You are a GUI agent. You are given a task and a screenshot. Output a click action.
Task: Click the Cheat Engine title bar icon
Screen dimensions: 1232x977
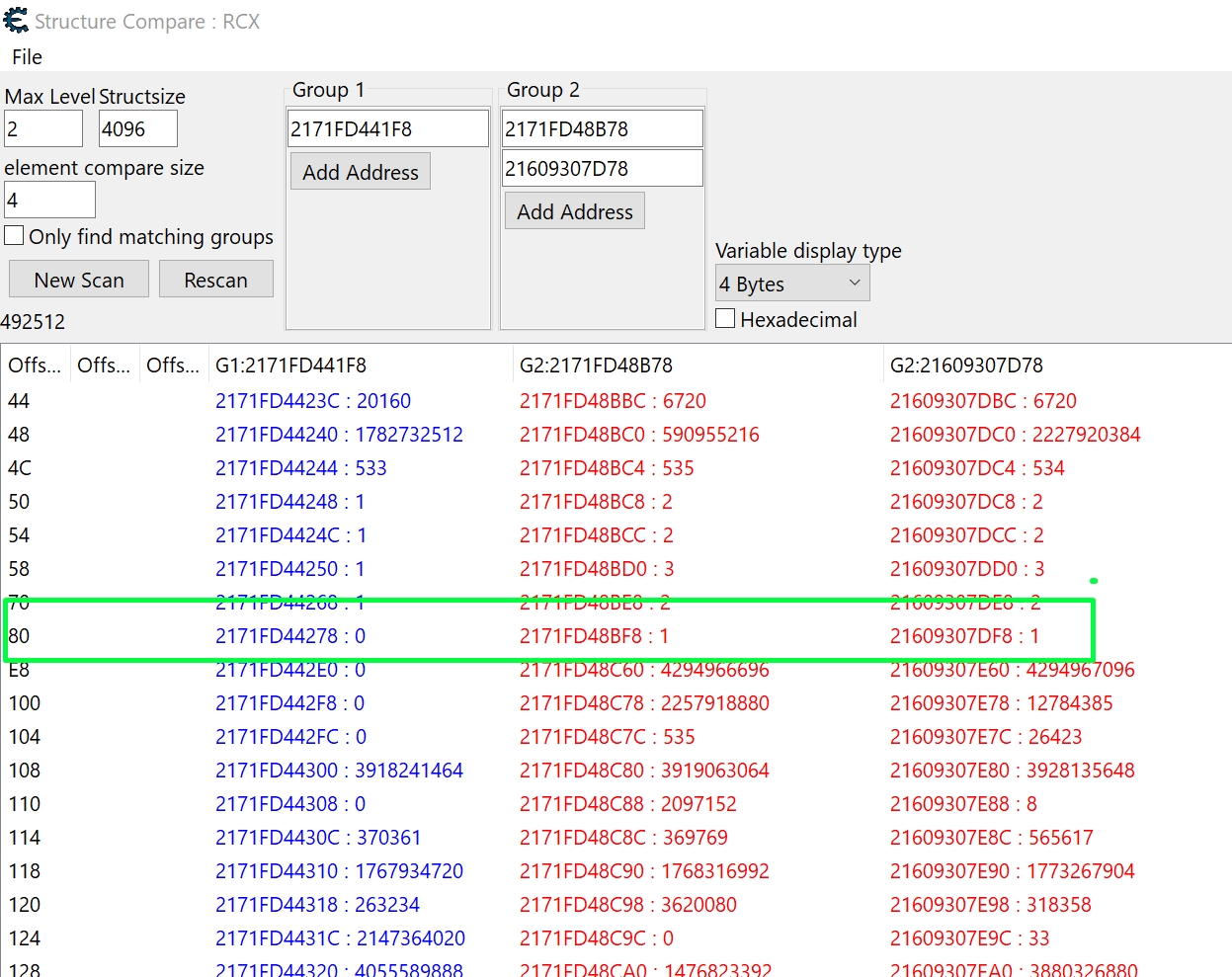pyautogui.click(x=16, y=21)
